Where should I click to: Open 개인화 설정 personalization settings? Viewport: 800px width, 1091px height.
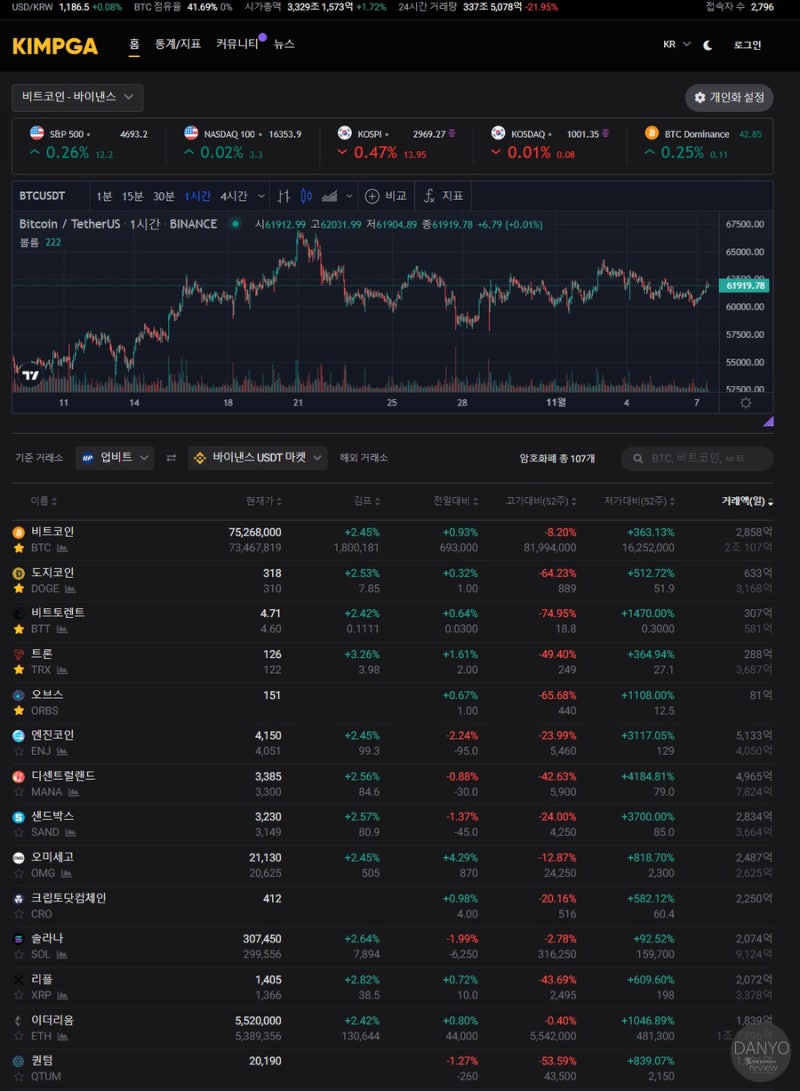(x=729, y=97)
